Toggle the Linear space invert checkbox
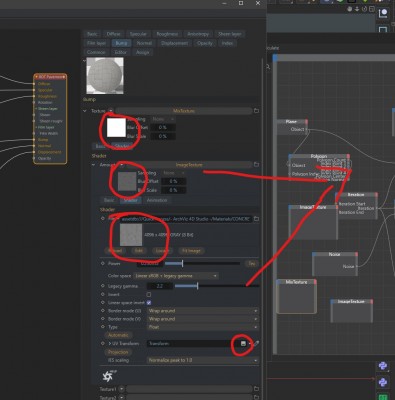The height and width of the screenshot is (400, 395). pyautogui.click(x=149, y=303)
